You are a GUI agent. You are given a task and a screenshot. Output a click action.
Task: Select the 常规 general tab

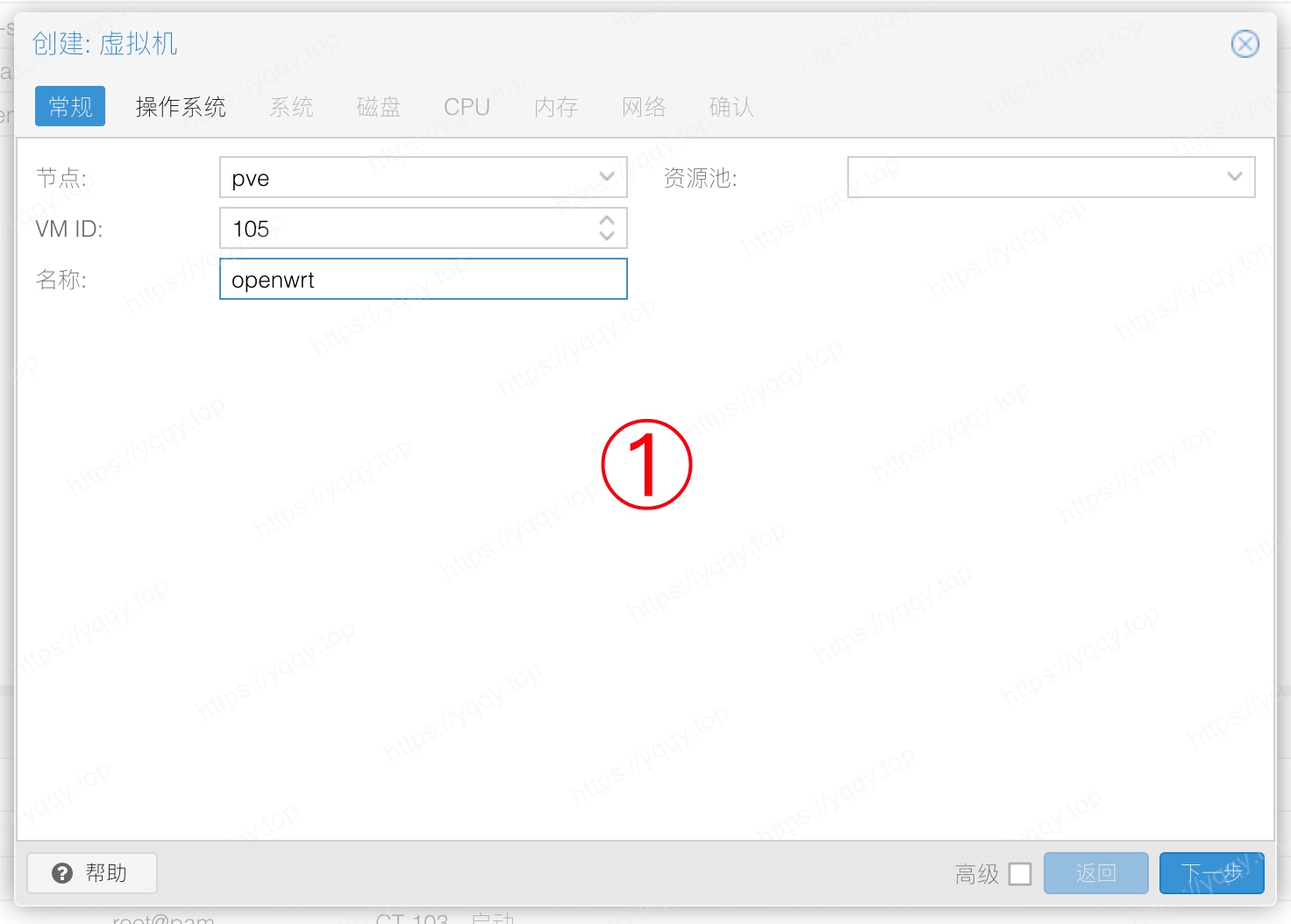click(x=70, y=107)
